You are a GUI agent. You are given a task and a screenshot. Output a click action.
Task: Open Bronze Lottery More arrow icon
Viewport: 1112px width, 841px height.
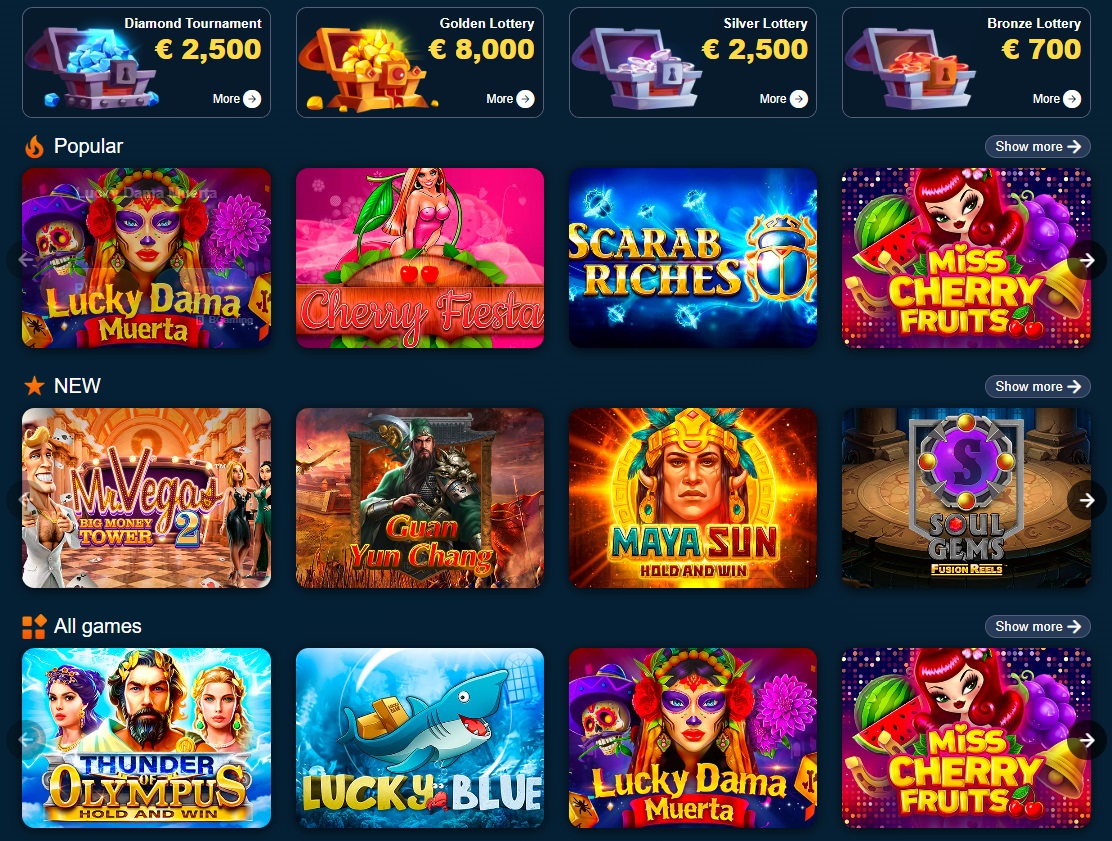point(1072,99)
